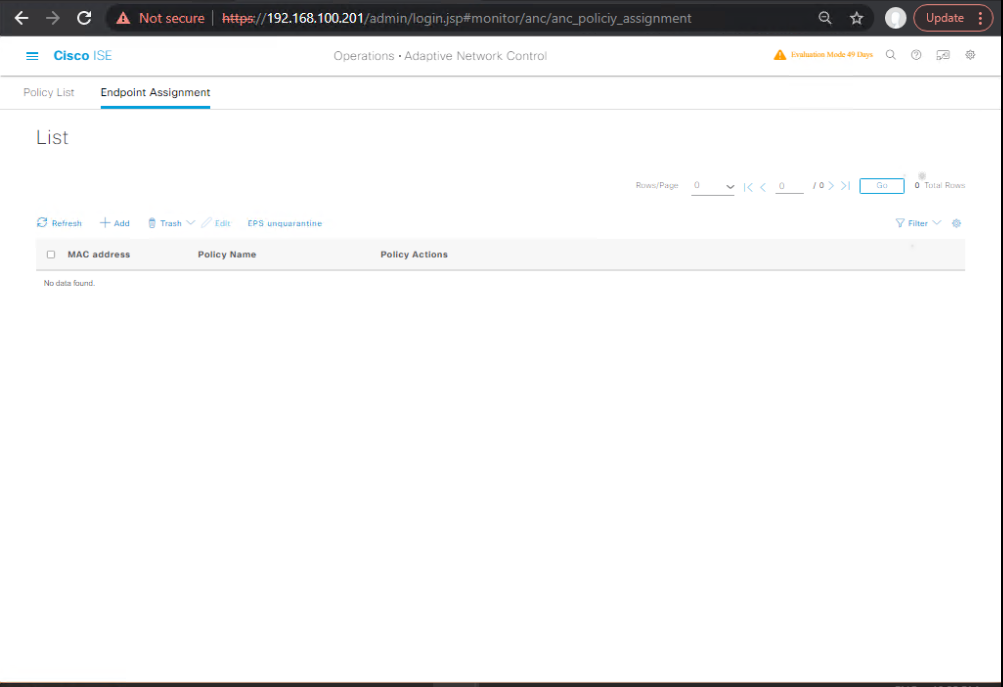Viewport: 1003px width, 687px height.
Task: Select the browser address bar URL
Action: pyautogui.click(x=456, y=18)
